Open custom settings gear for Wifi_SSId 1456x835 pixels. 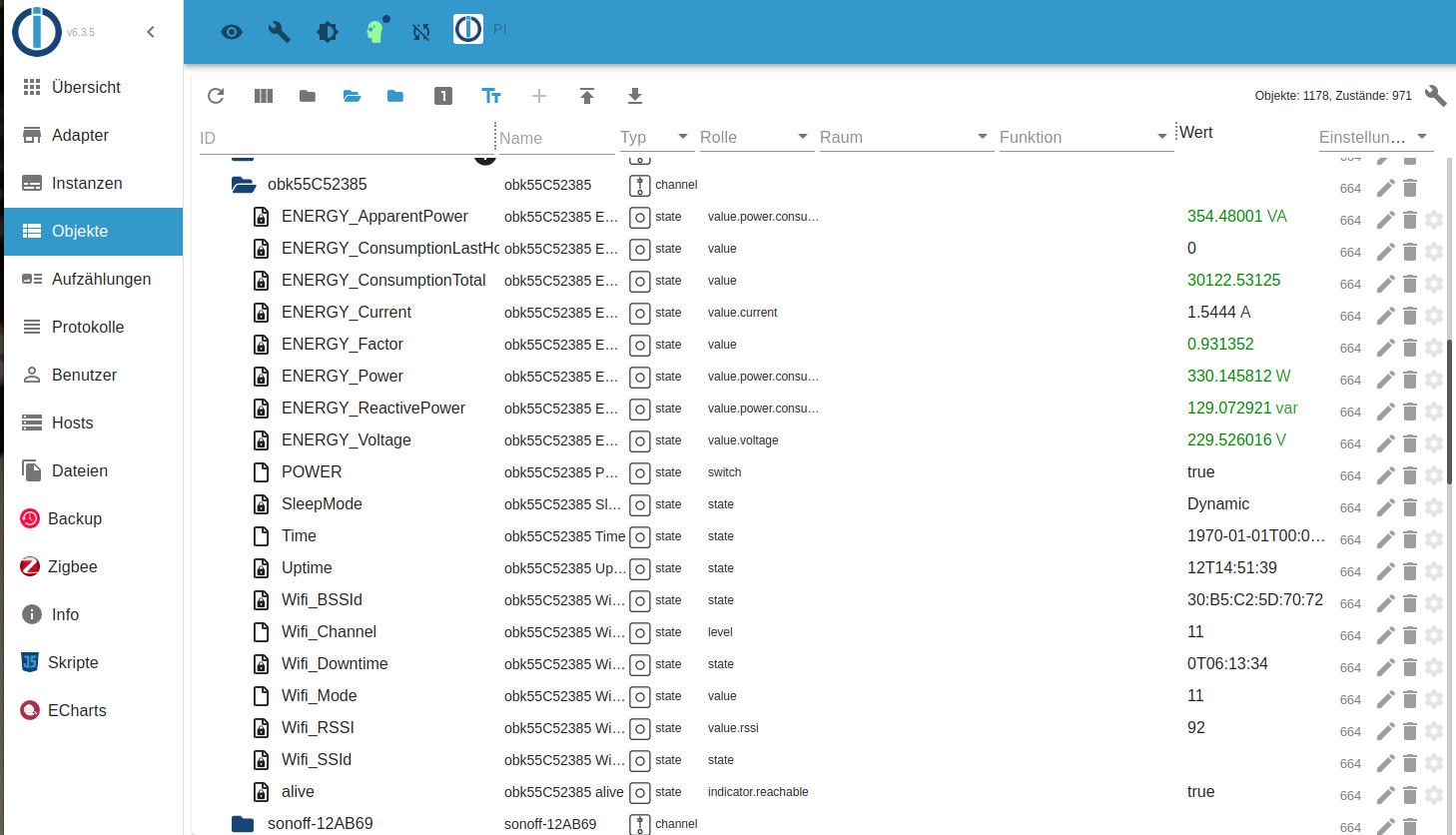pyautogui.click(x=1434, y=763)
